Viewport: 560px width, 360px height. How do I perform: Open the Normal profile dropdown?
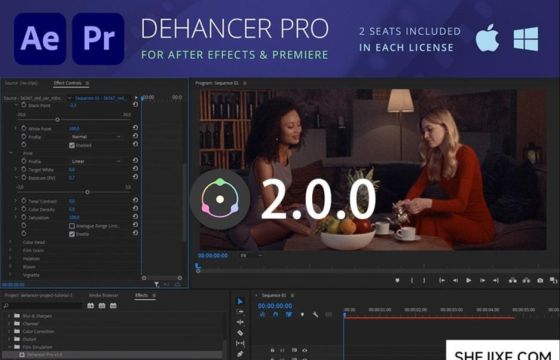point(95,137)
